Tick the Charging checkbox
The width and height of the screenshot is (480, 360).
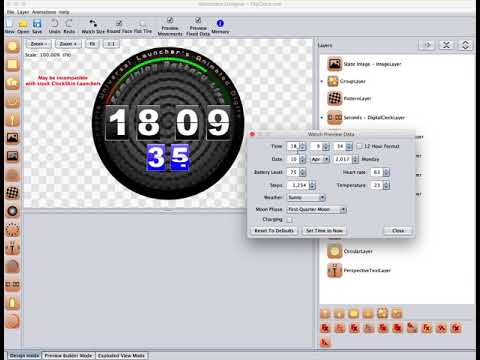pyautogui.click(x=290, y=220)
